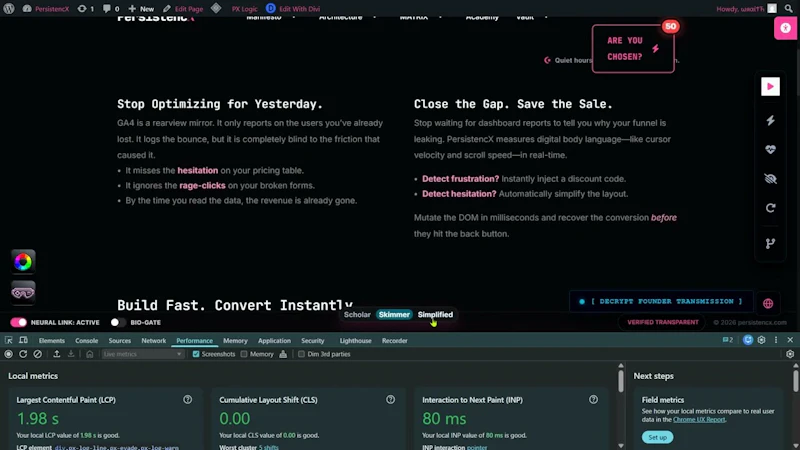Open the Chrome UX Report link

[698, 419]
